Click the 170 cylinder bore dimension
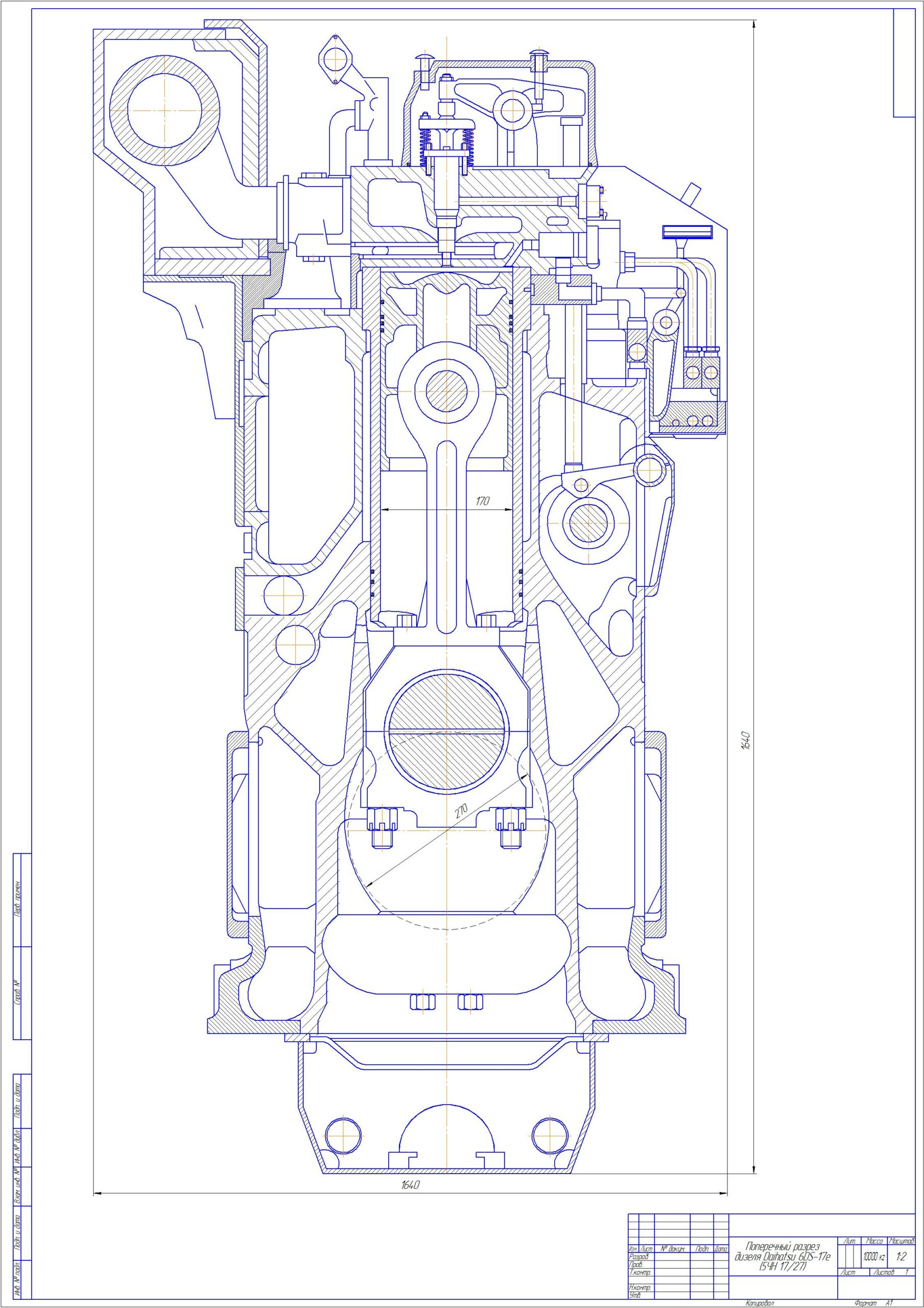The image size is (924, 1308). 483,501
